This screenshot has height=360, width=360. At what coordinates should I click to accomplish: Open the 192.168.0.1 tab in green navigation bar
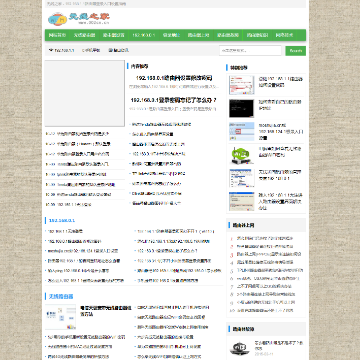(144, 35)
